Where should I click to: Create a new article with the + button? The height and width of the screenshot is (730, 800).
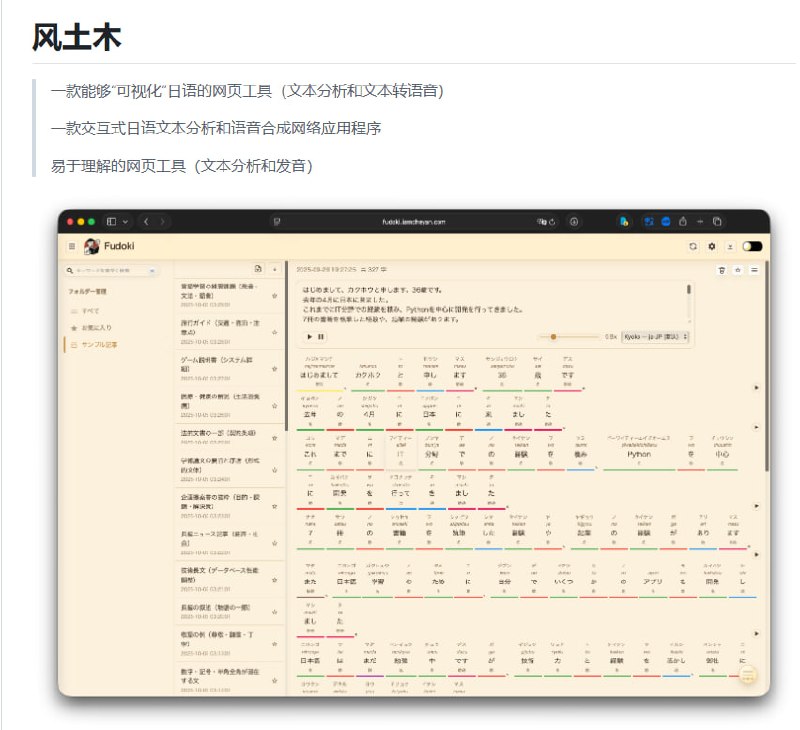(275, 270)
